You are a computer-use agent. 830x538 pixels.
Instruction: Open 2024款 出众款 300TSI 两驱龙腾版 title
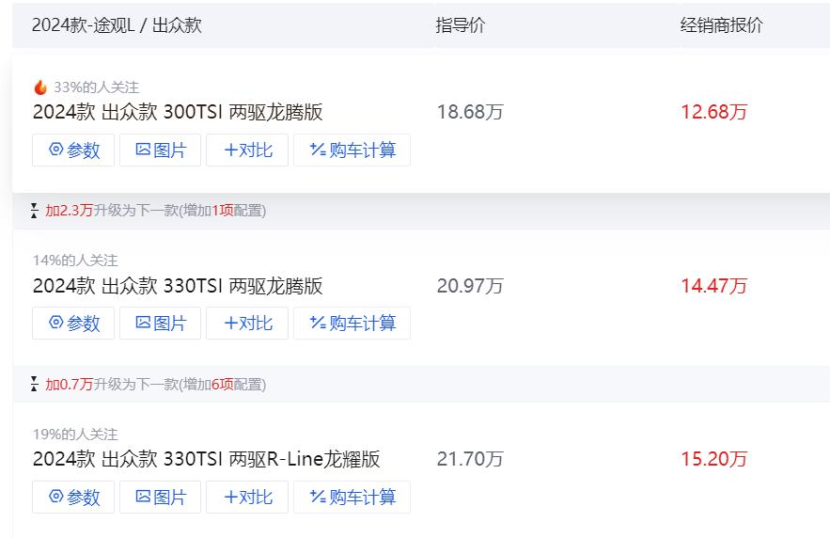(x=177, y=112)
